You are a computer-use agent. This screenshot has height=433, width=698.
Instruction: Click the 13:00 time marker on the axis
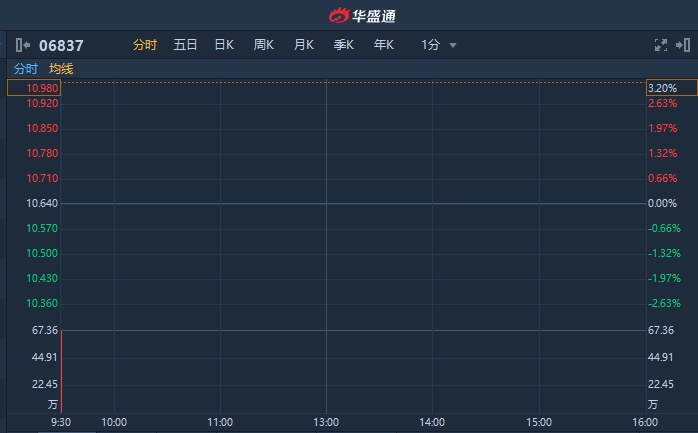pos(326,422)
